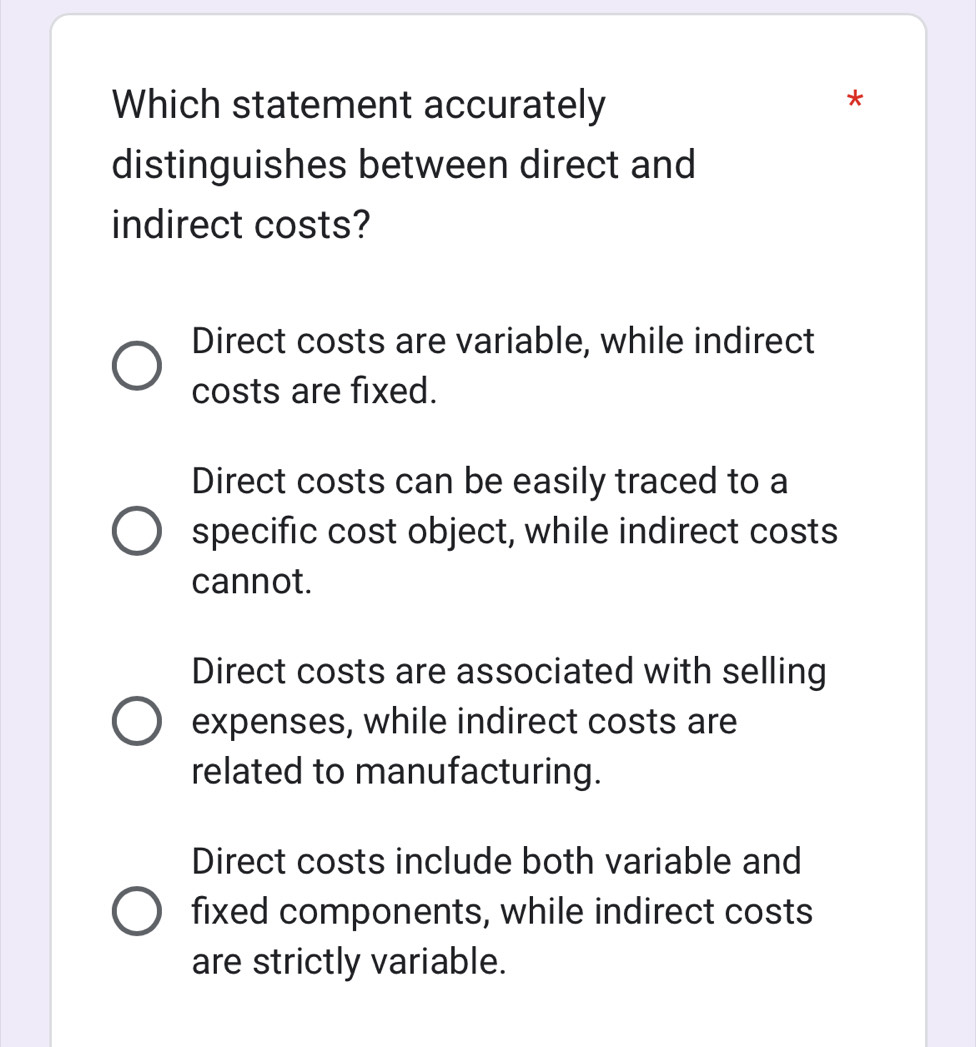The width and height of the screenshot is (976, 1047).
Task: Click the 'Which statement accurately' question line
Action: click(x=359, y=104)
